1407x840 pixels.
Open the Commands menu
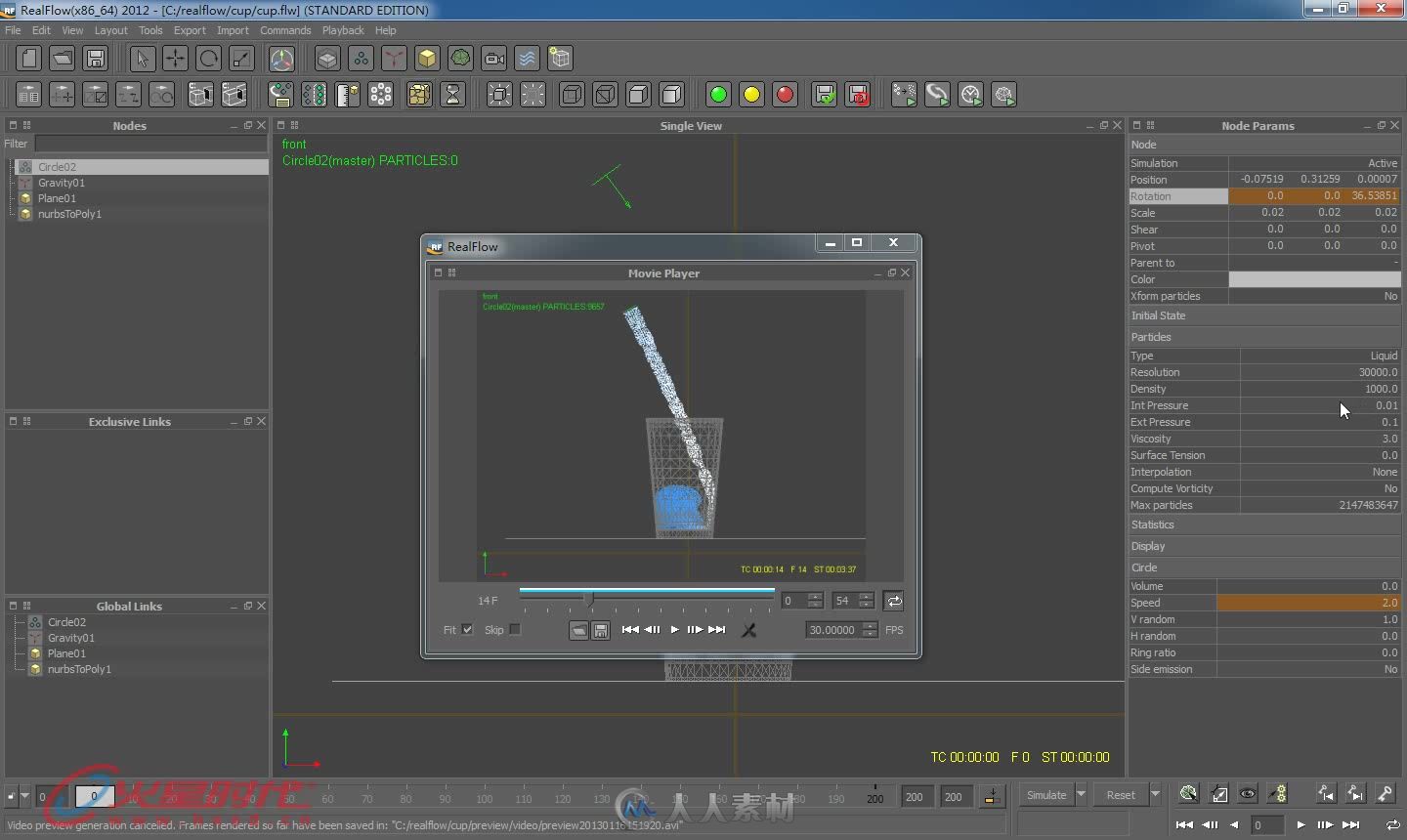(x=285, y=30)
